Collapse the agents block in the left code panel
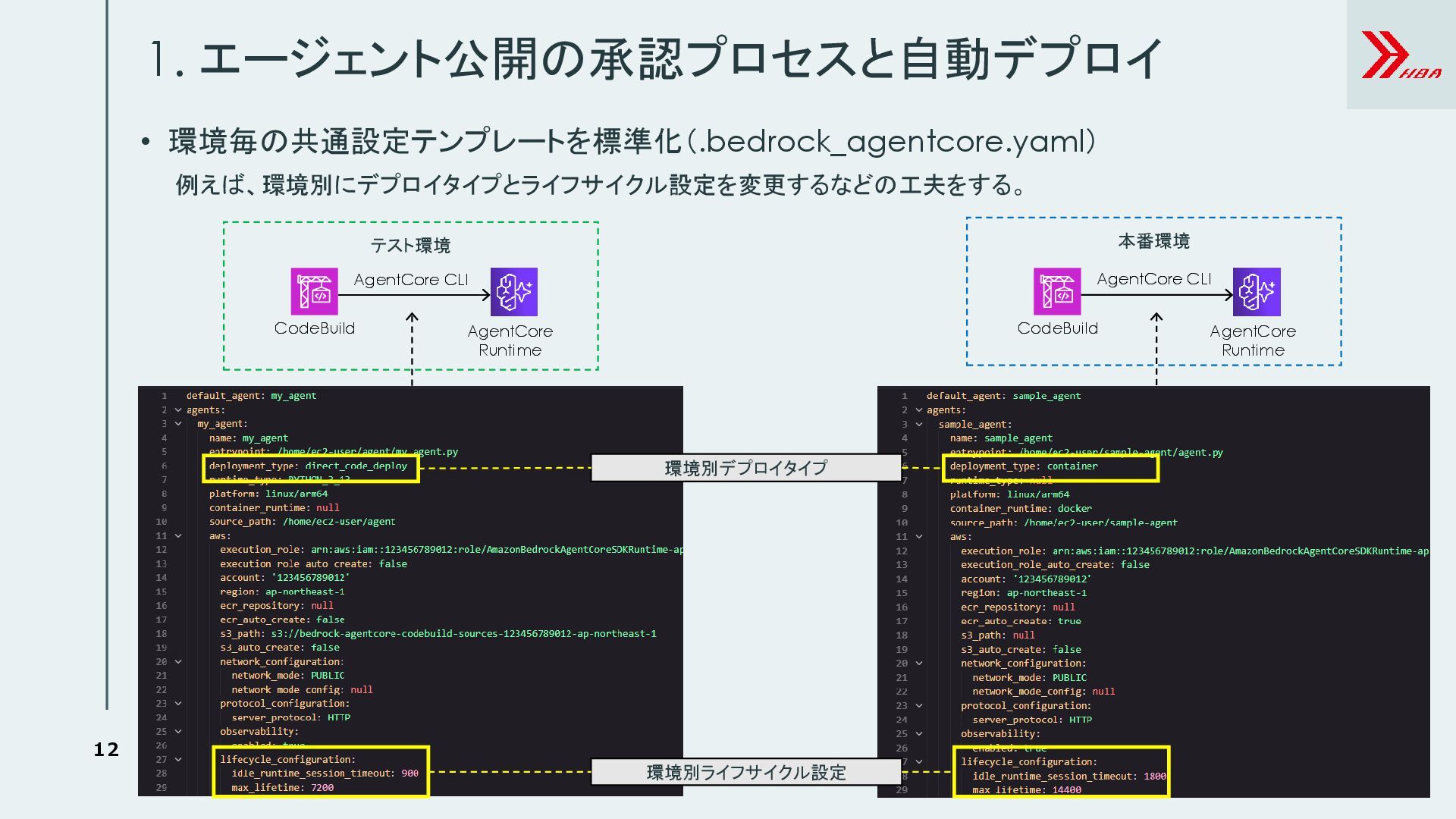 178,410
